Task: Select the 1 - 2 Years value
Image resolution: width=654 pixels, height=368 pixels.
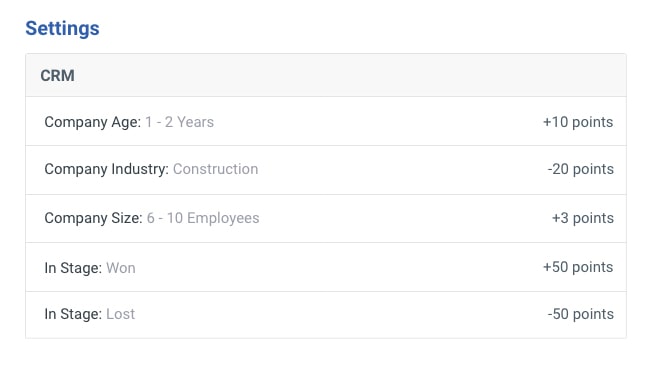Action: (179, 122)
